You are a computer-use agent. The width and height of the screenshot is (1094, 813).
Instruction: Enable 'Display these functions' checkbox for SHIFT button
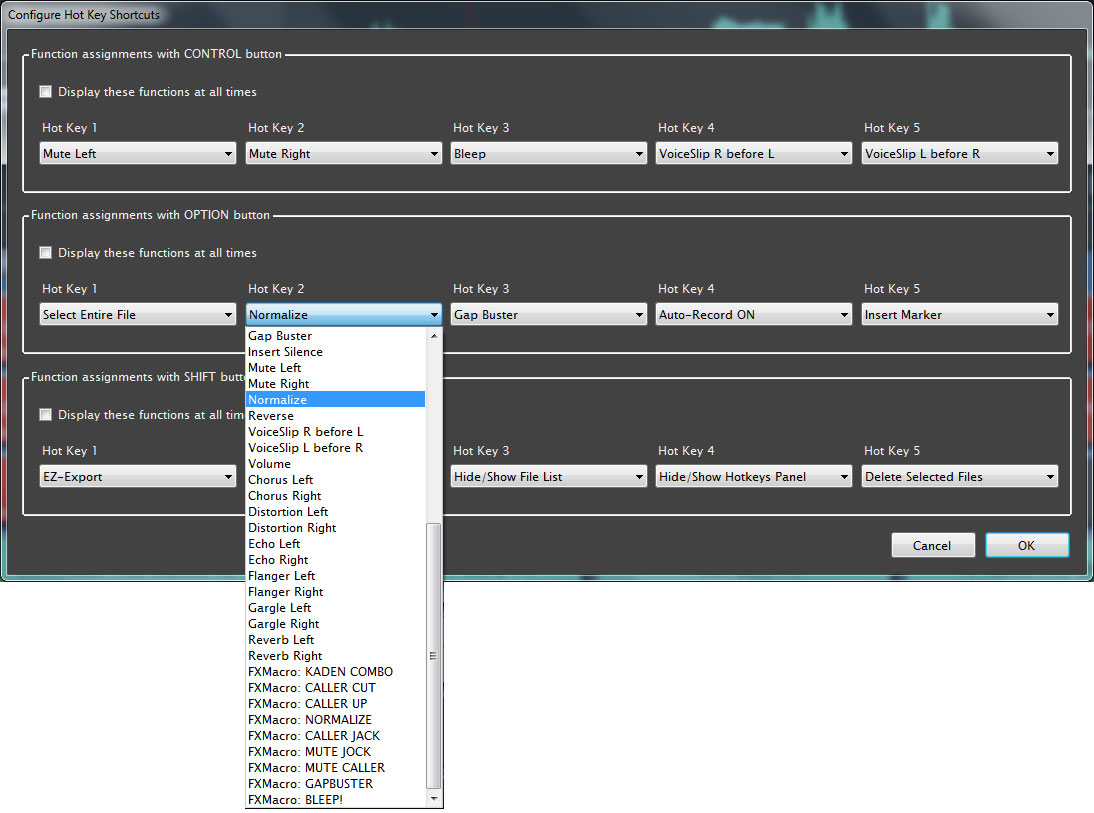(45, 415)
